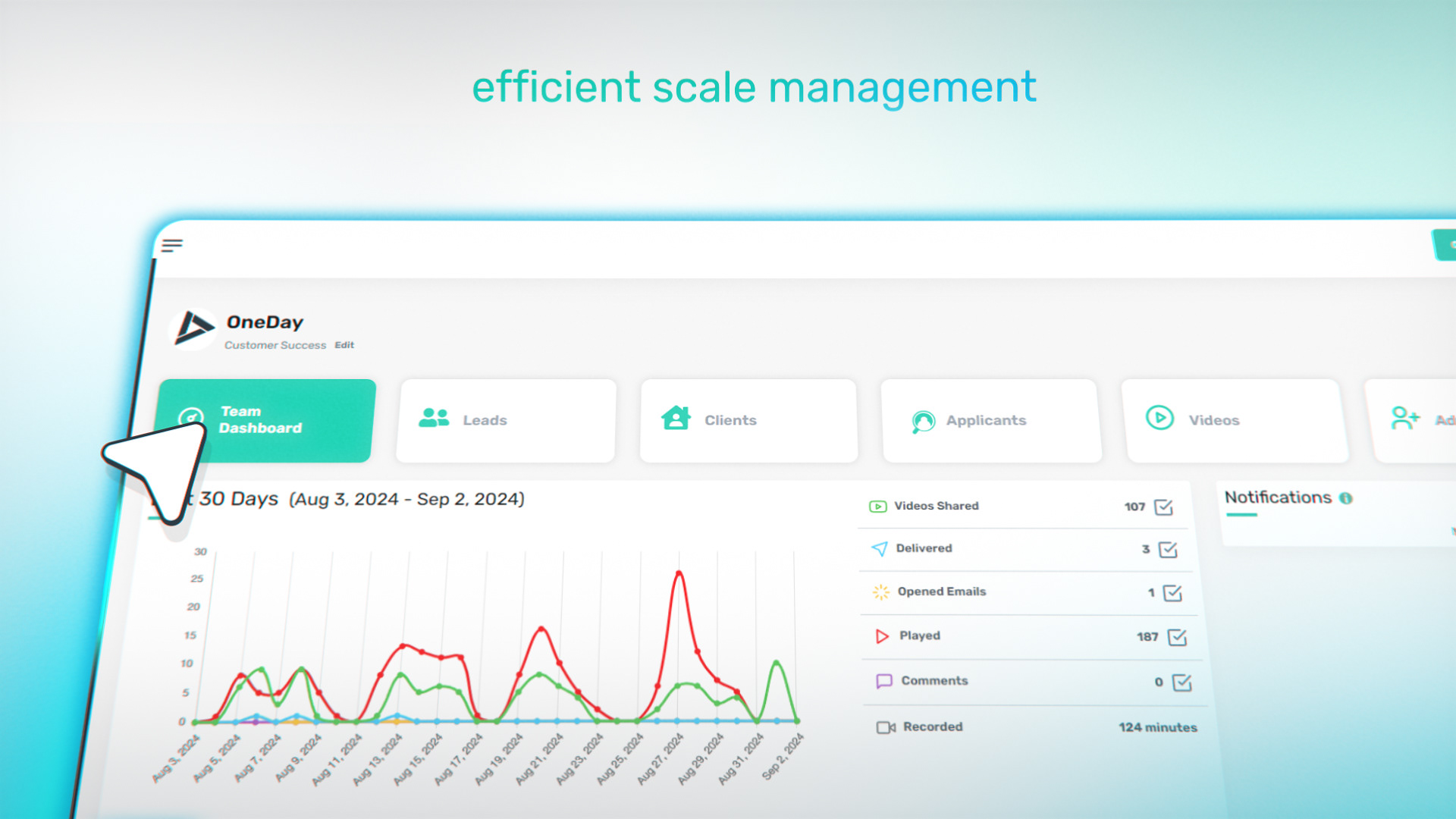
Task: Click the red line peak near Aug 27
Action: click(679, 574)
